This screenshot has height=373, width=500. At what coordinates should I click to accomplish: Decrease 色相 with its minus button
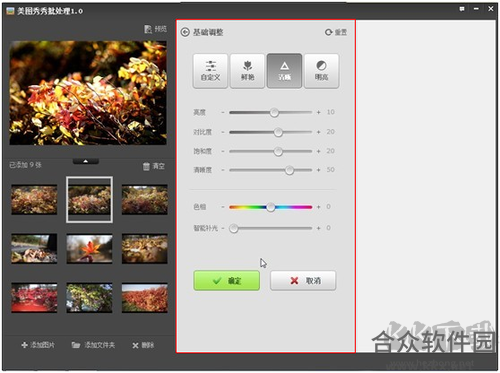click(x=223, y=207)
